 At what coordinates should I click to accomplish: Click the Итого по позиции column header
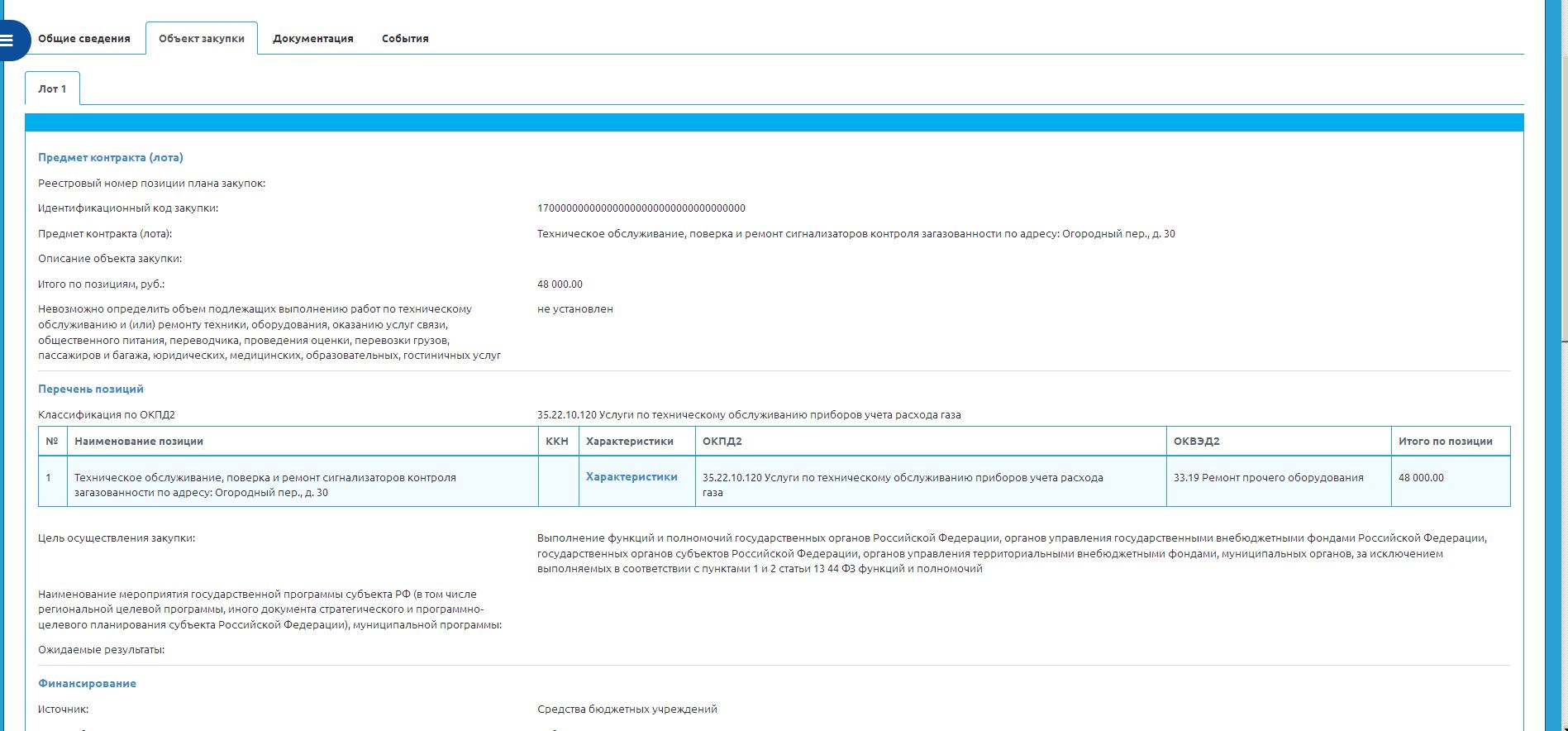pyautogui.click(x=1451, y=442)
